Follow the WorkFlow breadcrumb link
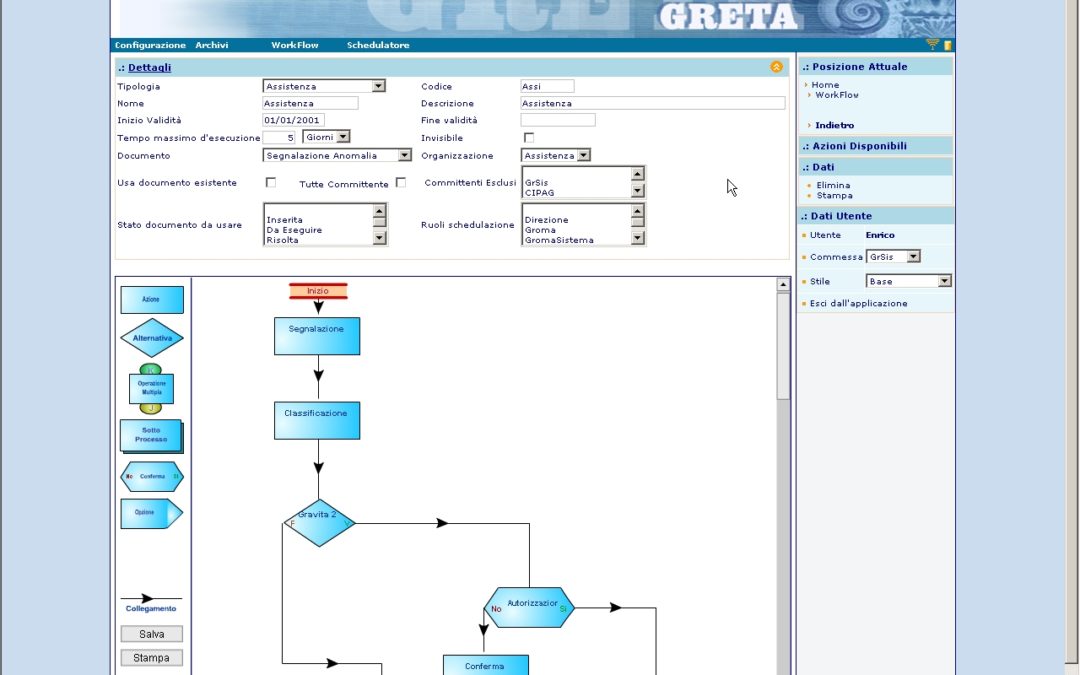This screenshot has height=675, width=1080. (837, 95)
